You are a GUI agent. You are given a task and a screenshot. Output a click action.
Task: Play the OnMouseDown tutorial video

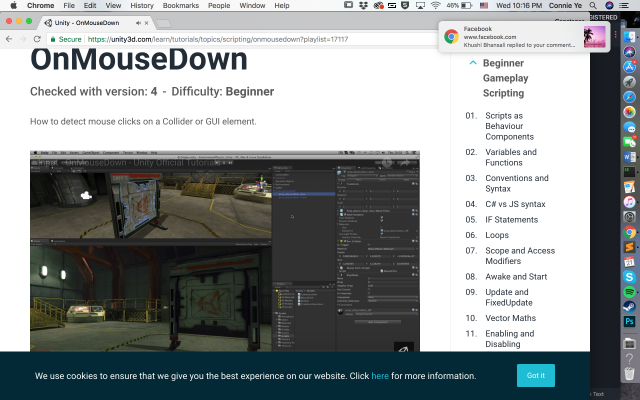(225, 251)
